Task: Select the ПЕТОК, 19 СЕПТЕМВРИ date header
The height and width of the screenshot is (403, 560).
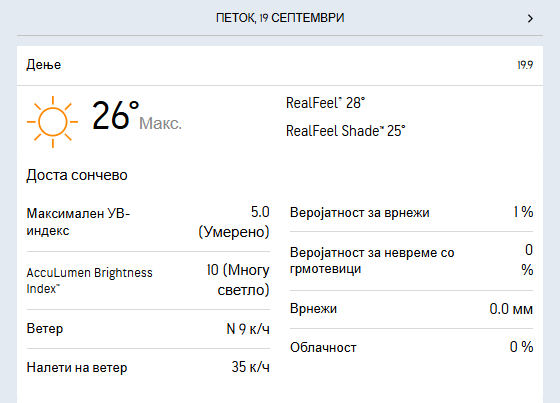Action: [280, 18]
